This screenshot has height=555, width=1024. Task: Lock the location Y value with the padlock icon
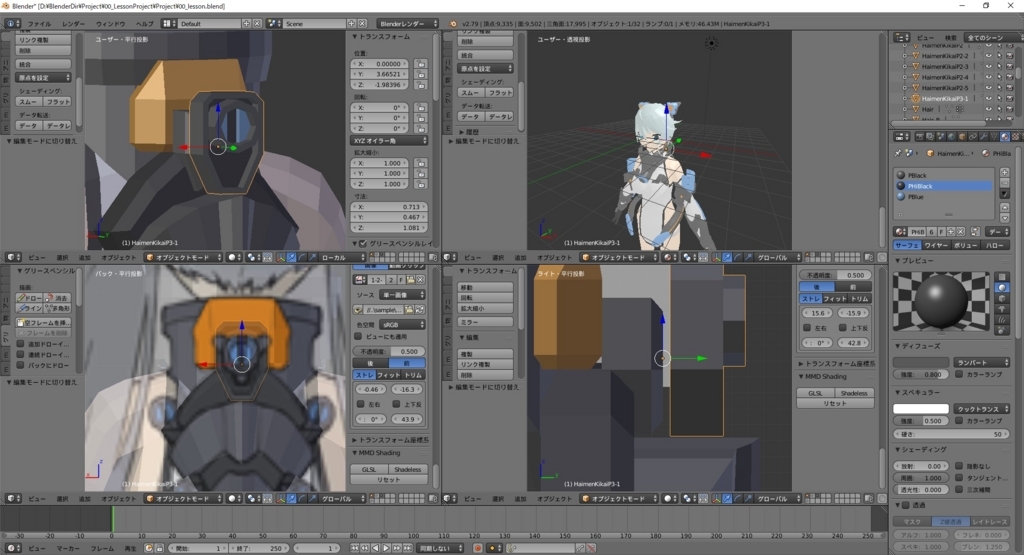(x=421, y=74)
